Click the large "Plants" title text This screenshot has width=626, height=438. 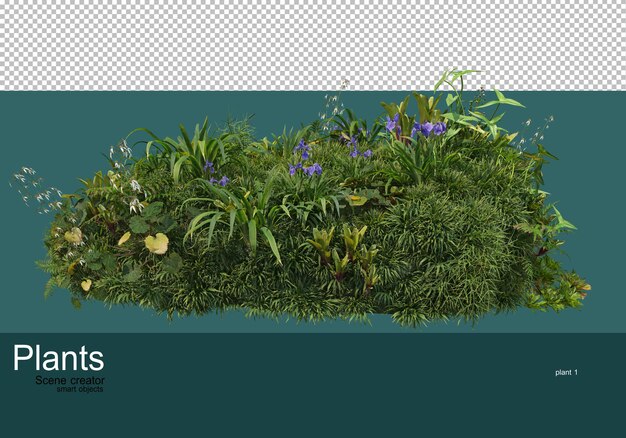coord(59,358)
